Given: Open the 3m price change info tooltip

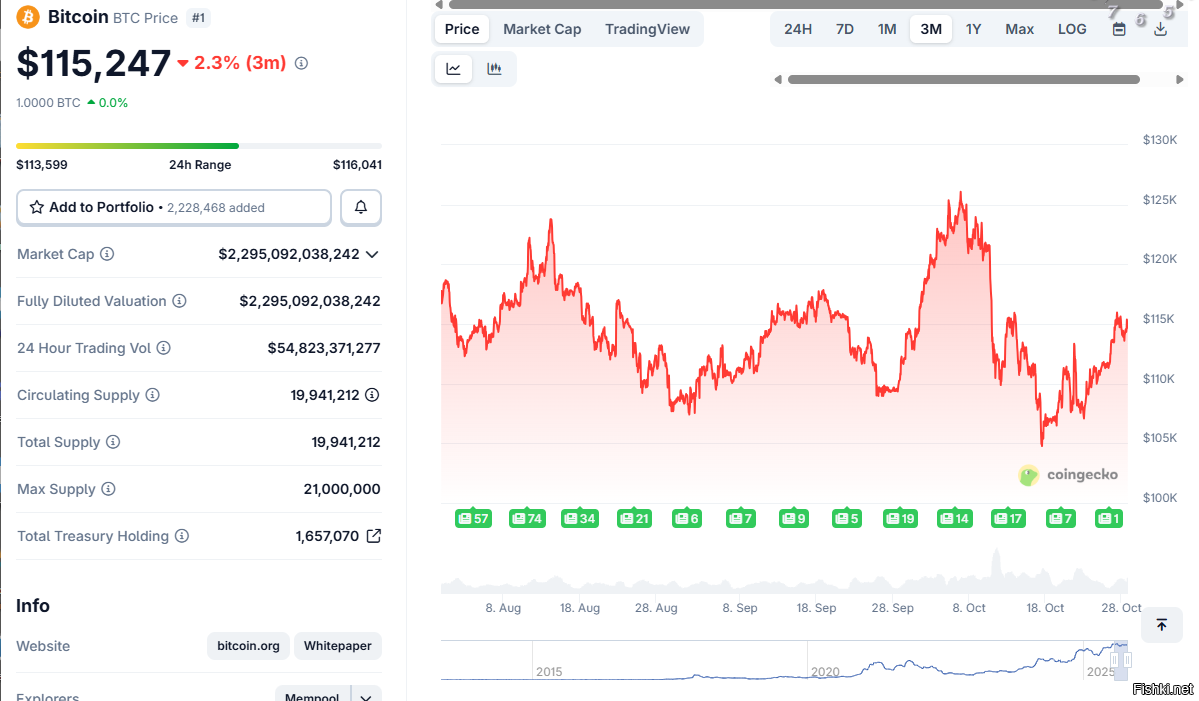Looking at the screenshot, I should (301, 63).
